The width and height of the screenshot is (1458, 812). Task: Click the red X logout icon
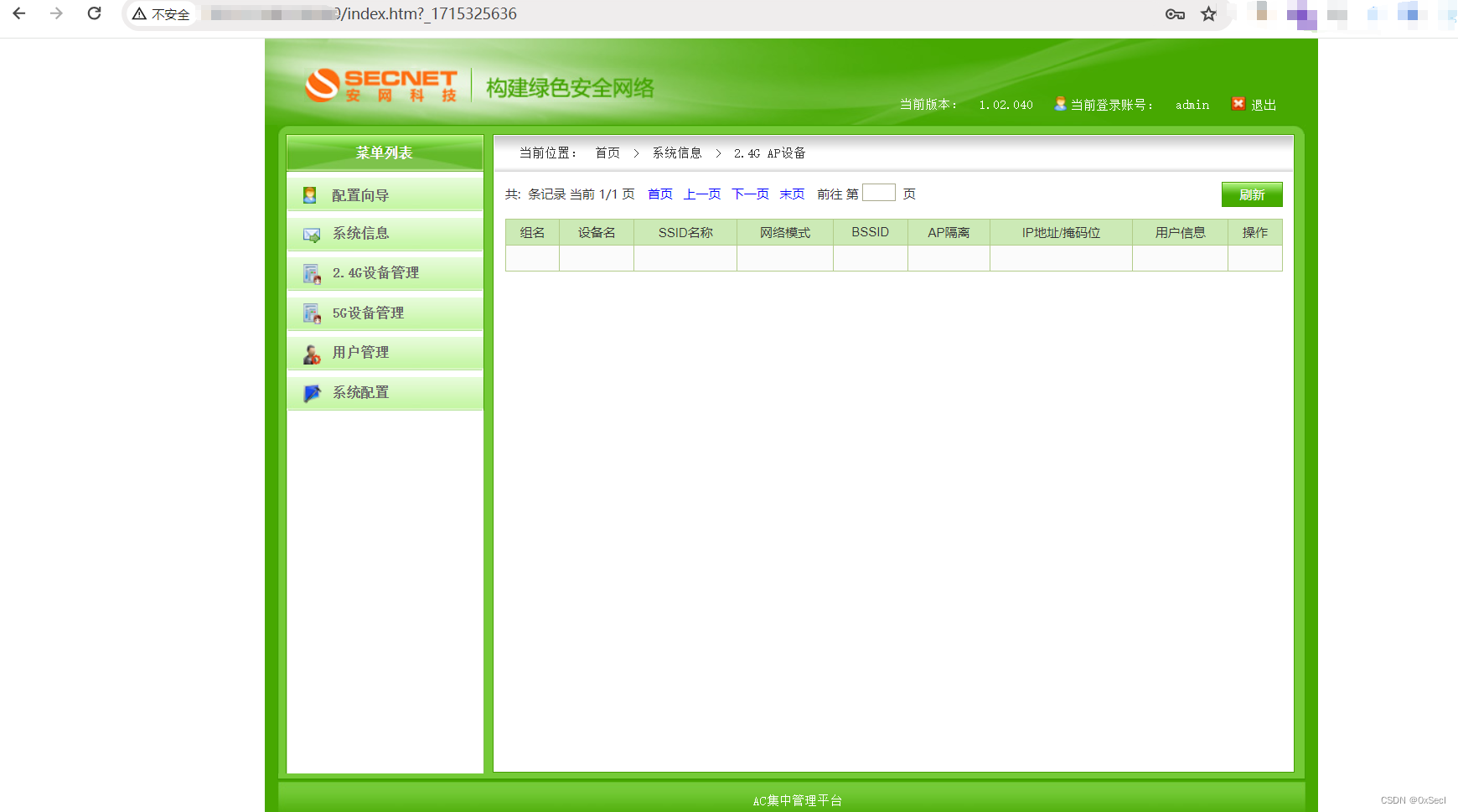[1238, 104]
